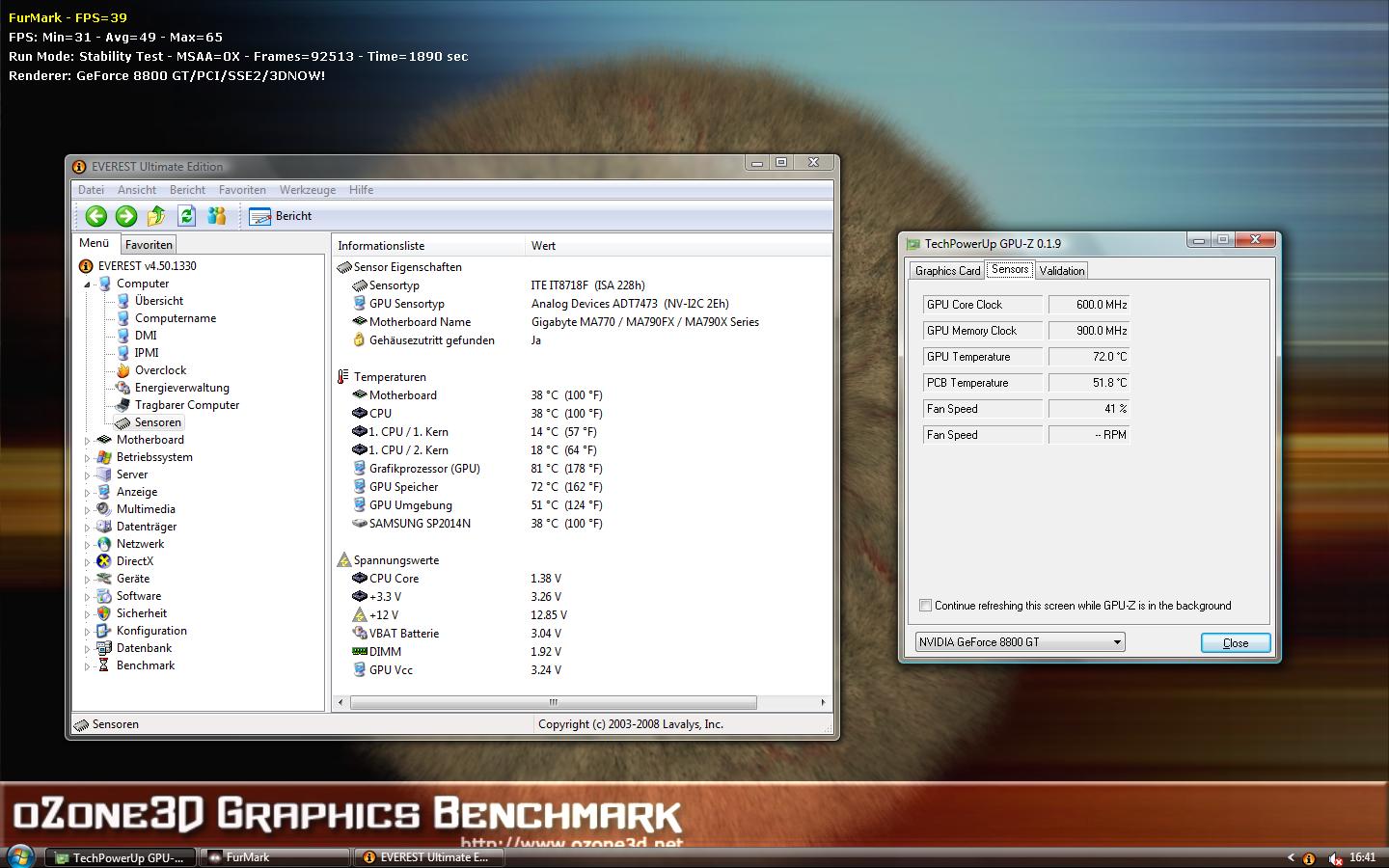Select the GPU Speicher temperature row
The image size is (1389, 868).
583,487
